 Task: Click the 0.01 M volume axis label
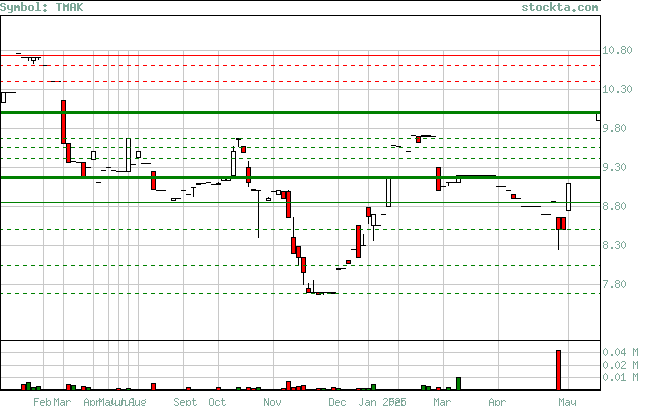pos(620,378)
